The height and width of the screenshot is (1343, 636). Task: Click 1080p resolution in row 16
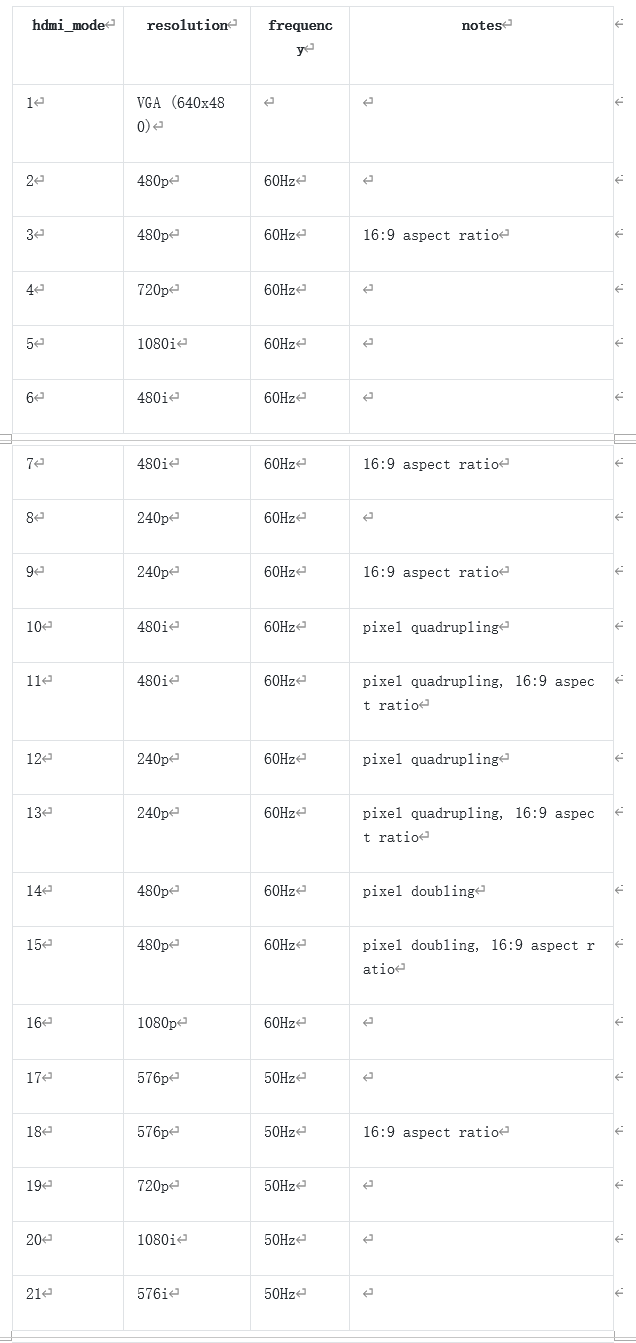[157, 1023]
